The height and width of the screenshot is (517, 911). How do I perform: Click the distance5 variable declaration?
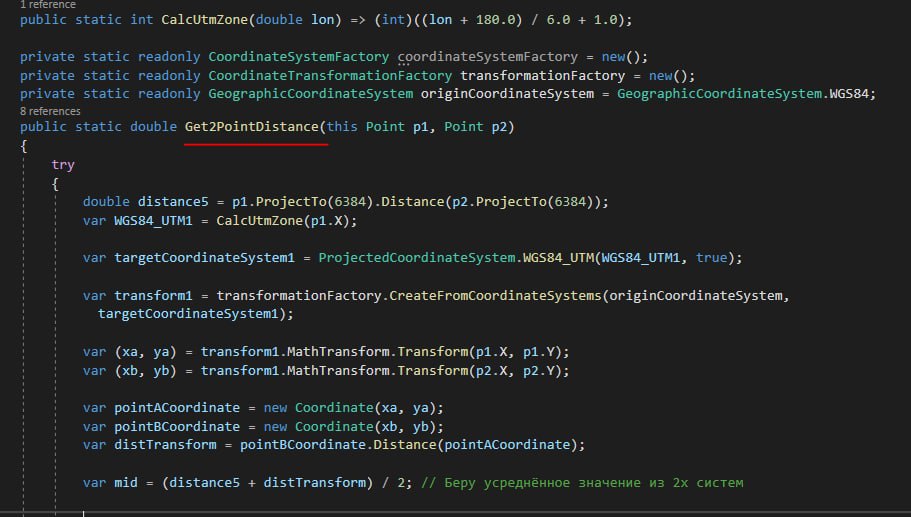[x=173, y=202]
